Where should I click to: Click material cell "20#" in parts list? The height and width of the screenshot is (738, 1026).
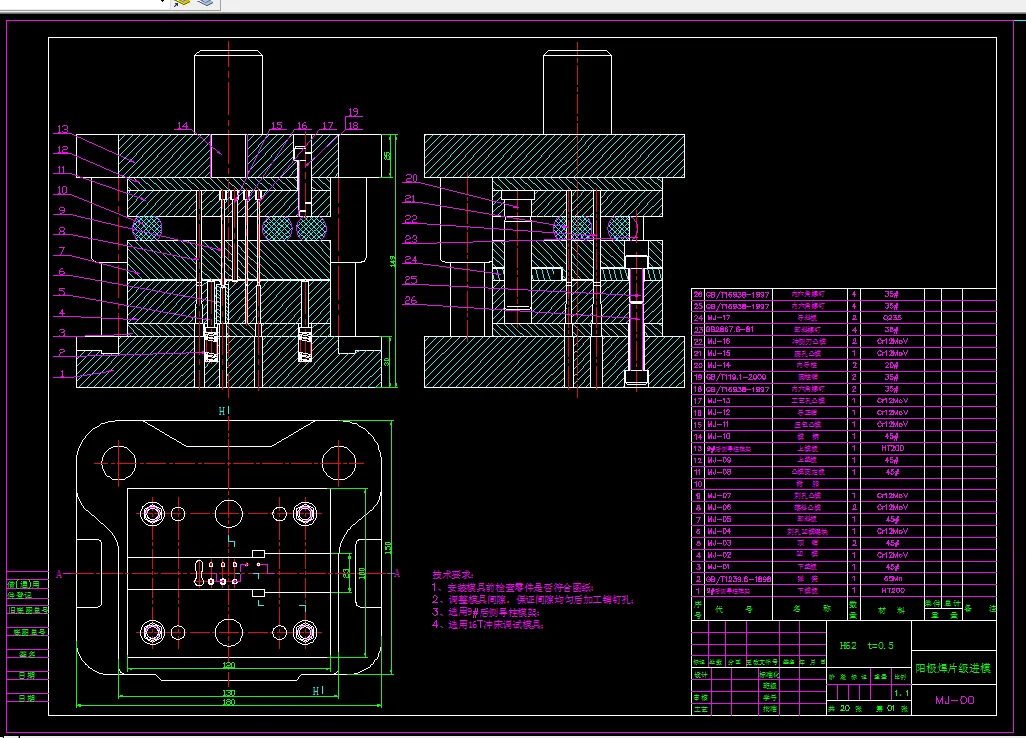pos(892,365)
